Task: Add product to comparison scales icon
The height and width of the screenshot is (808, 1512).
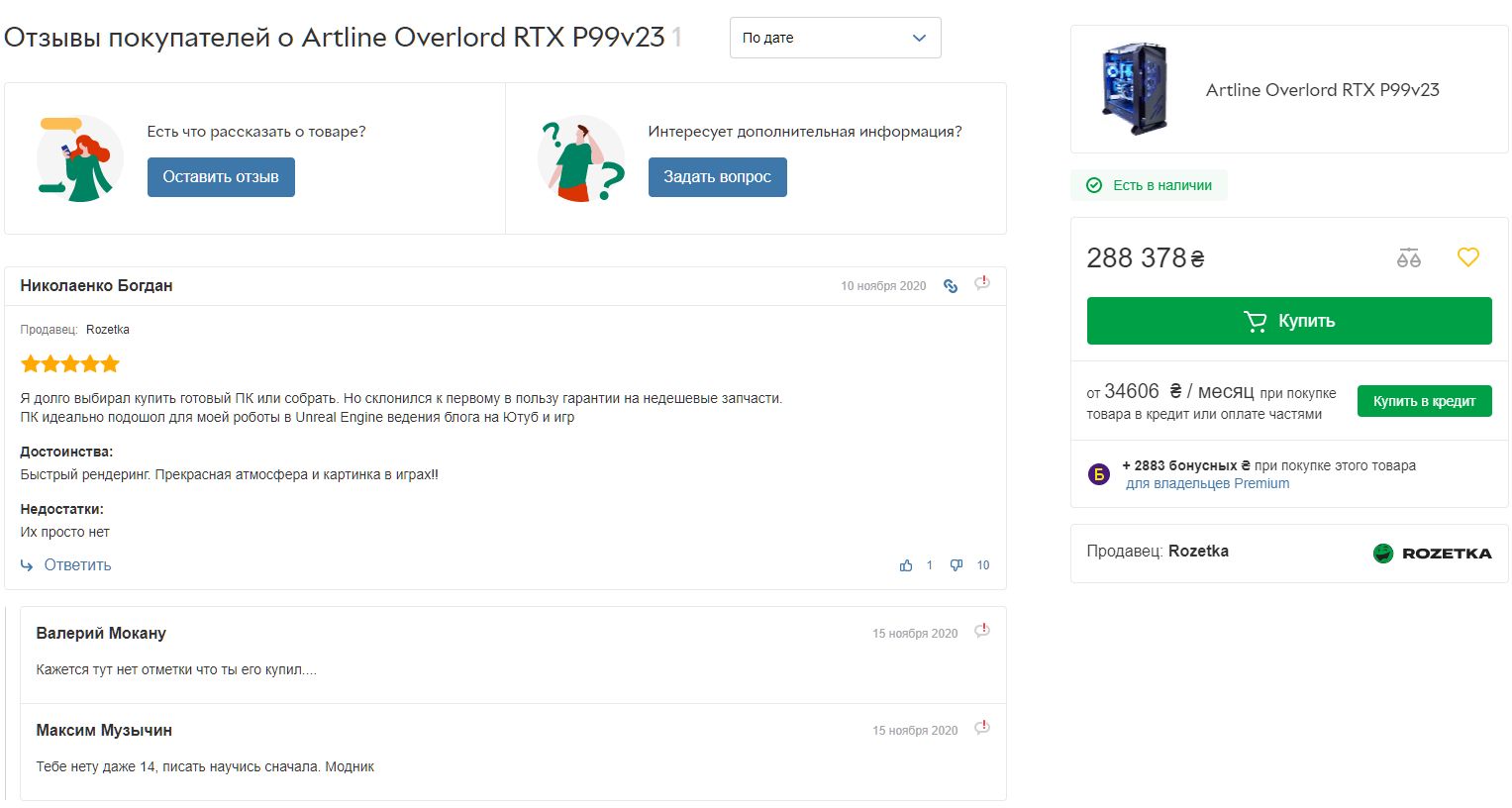Action: 1408,258
